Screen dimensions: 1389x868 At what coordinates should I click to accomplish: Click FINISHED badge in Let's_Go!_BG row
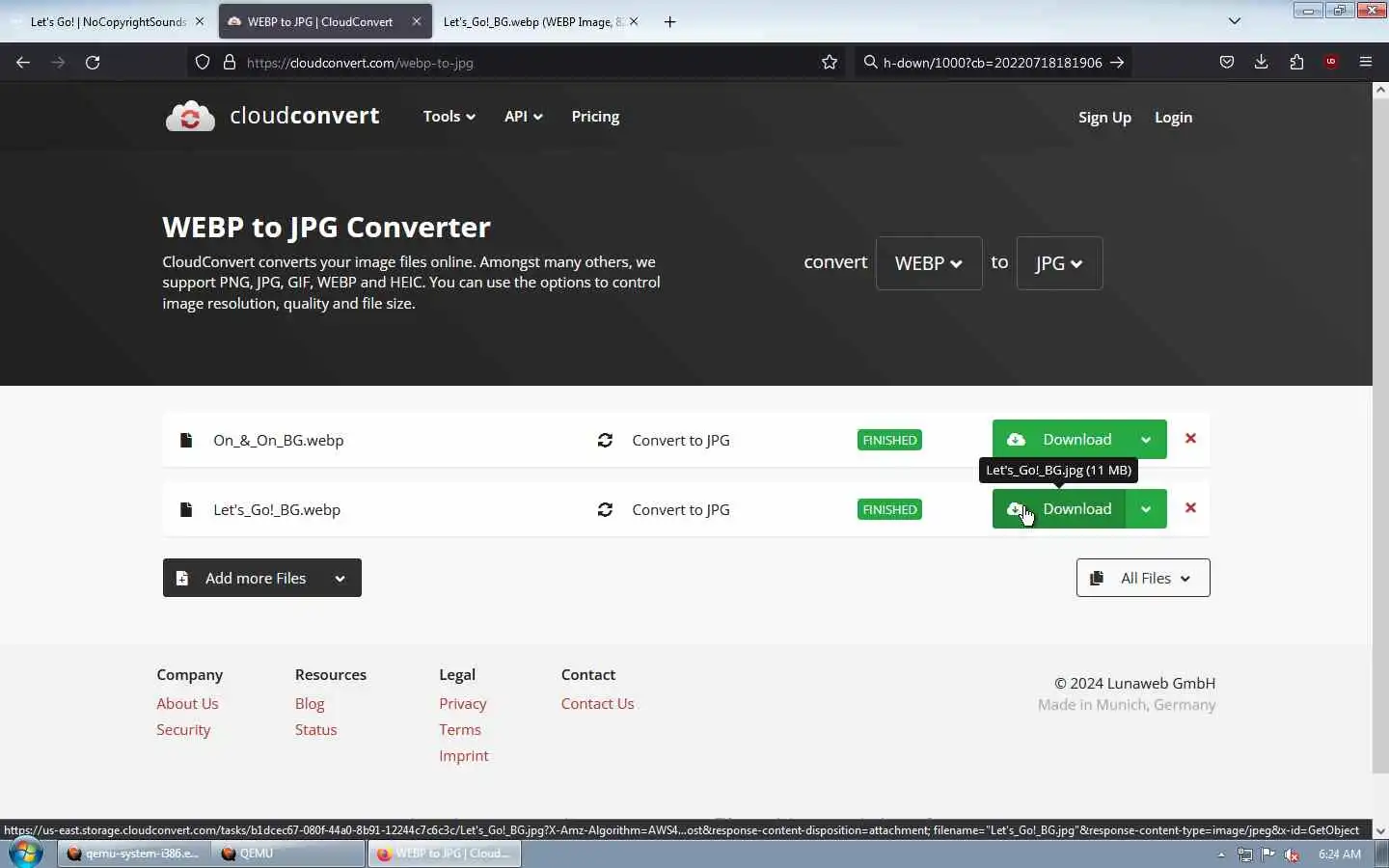(x=889, y=509)
